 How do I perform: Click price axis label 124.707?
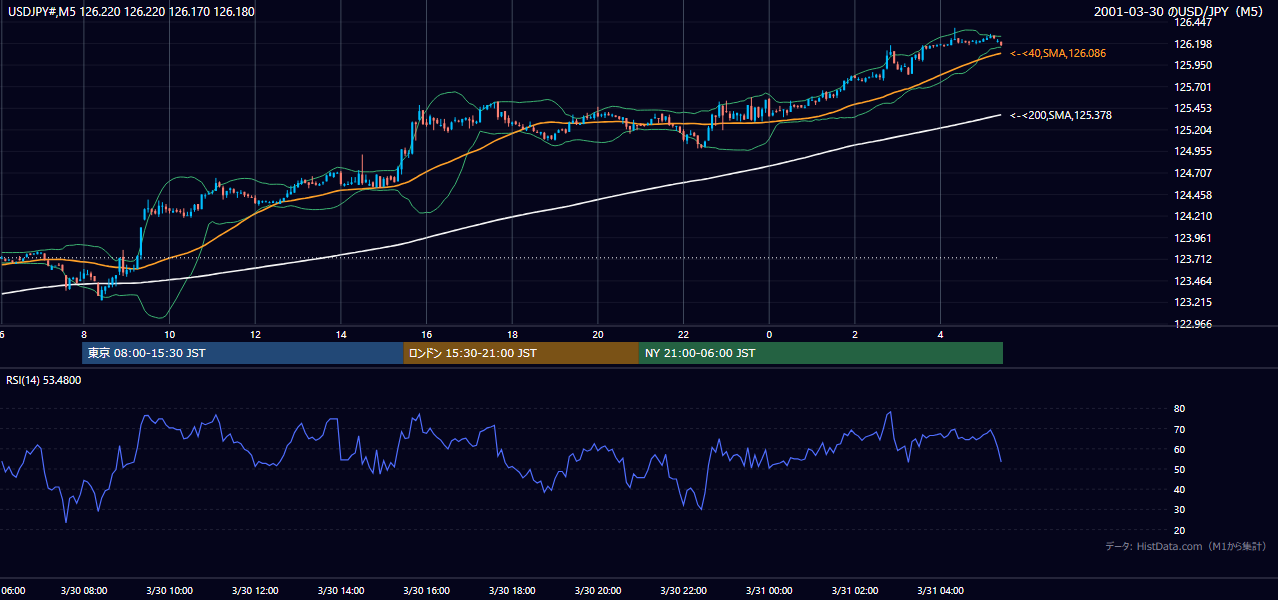(1193, 173)
